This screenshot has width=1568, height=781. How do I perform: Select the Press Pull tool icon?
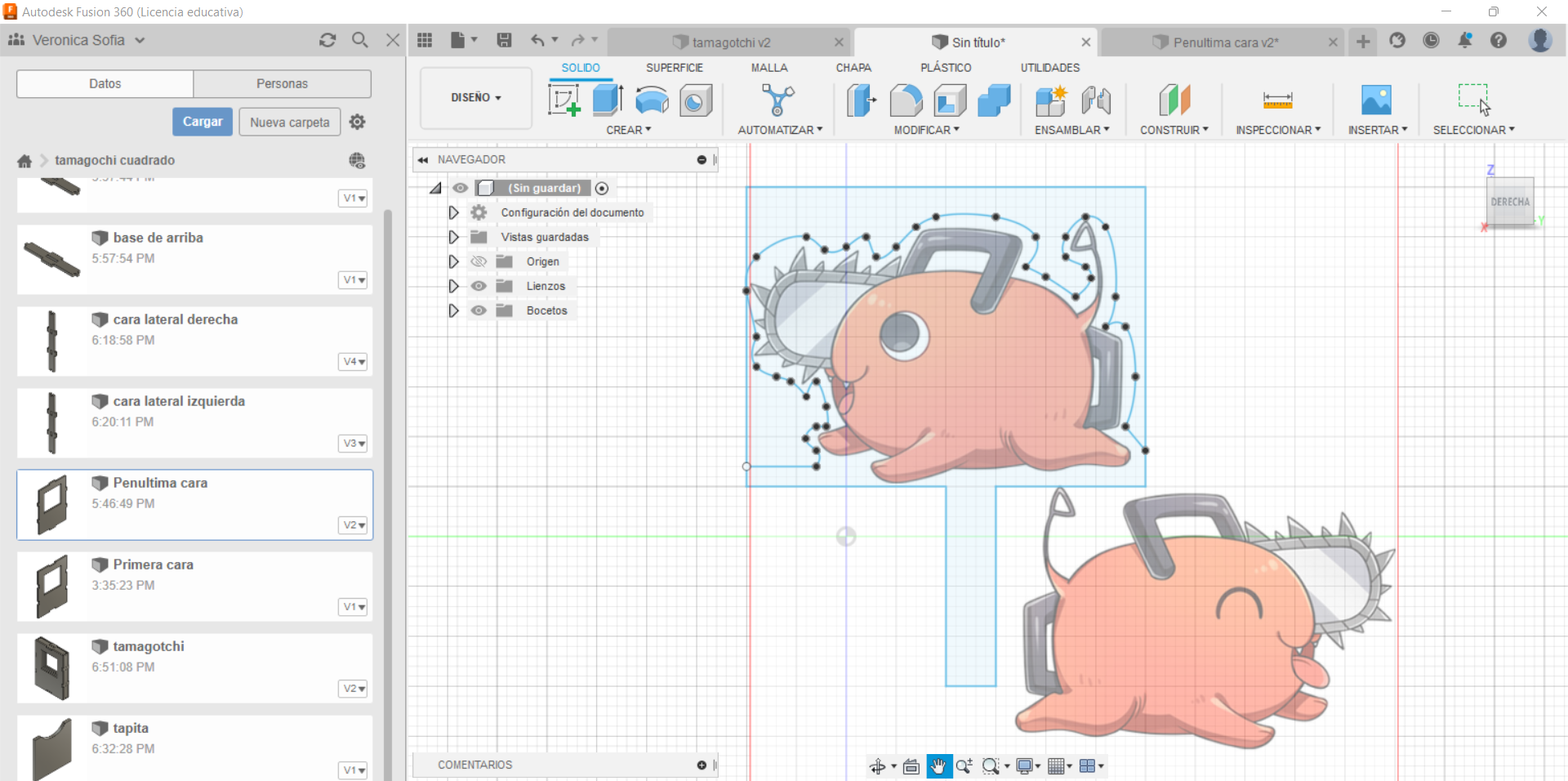point(862,100)
